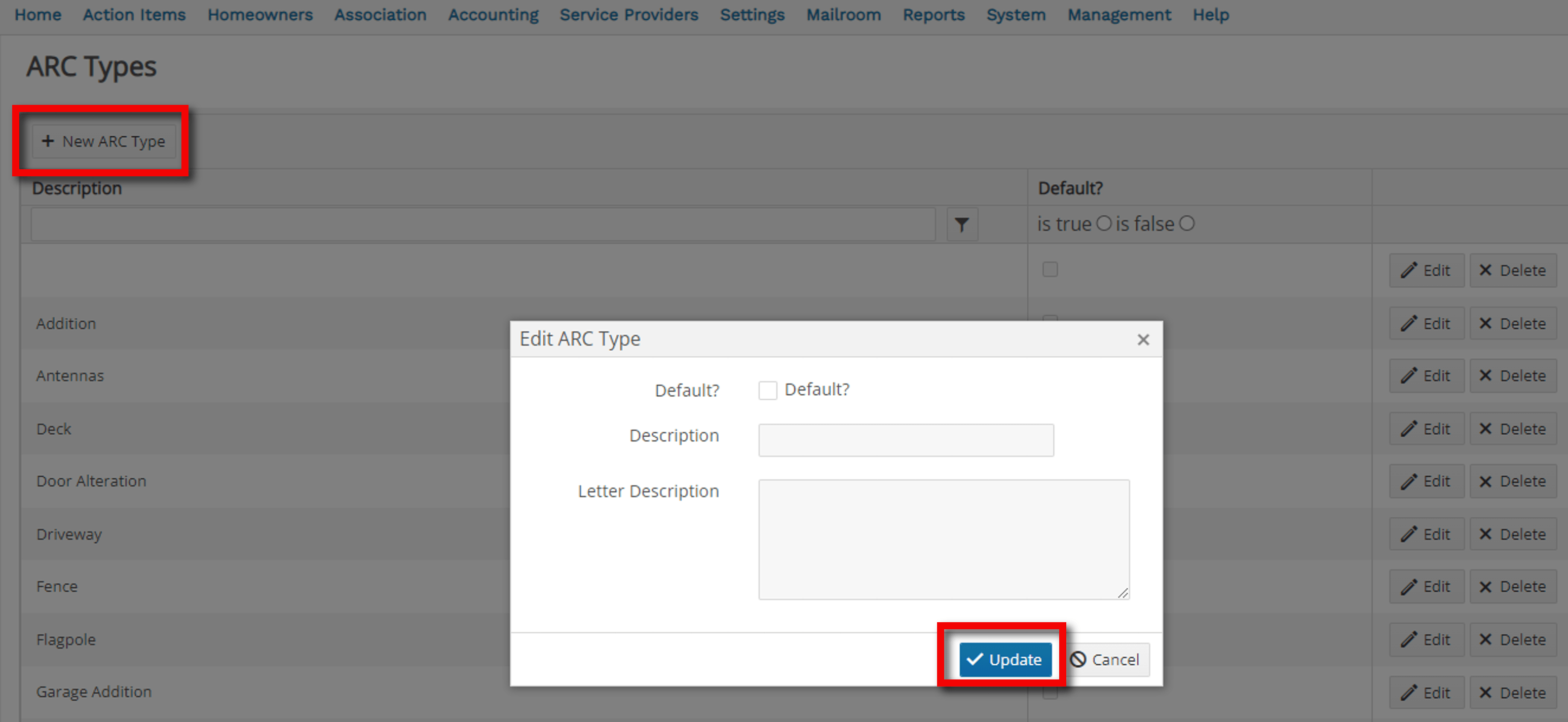Click the Description text field in dialog
The height and width of the screenshot is (722, 1568).
point(906,440)
